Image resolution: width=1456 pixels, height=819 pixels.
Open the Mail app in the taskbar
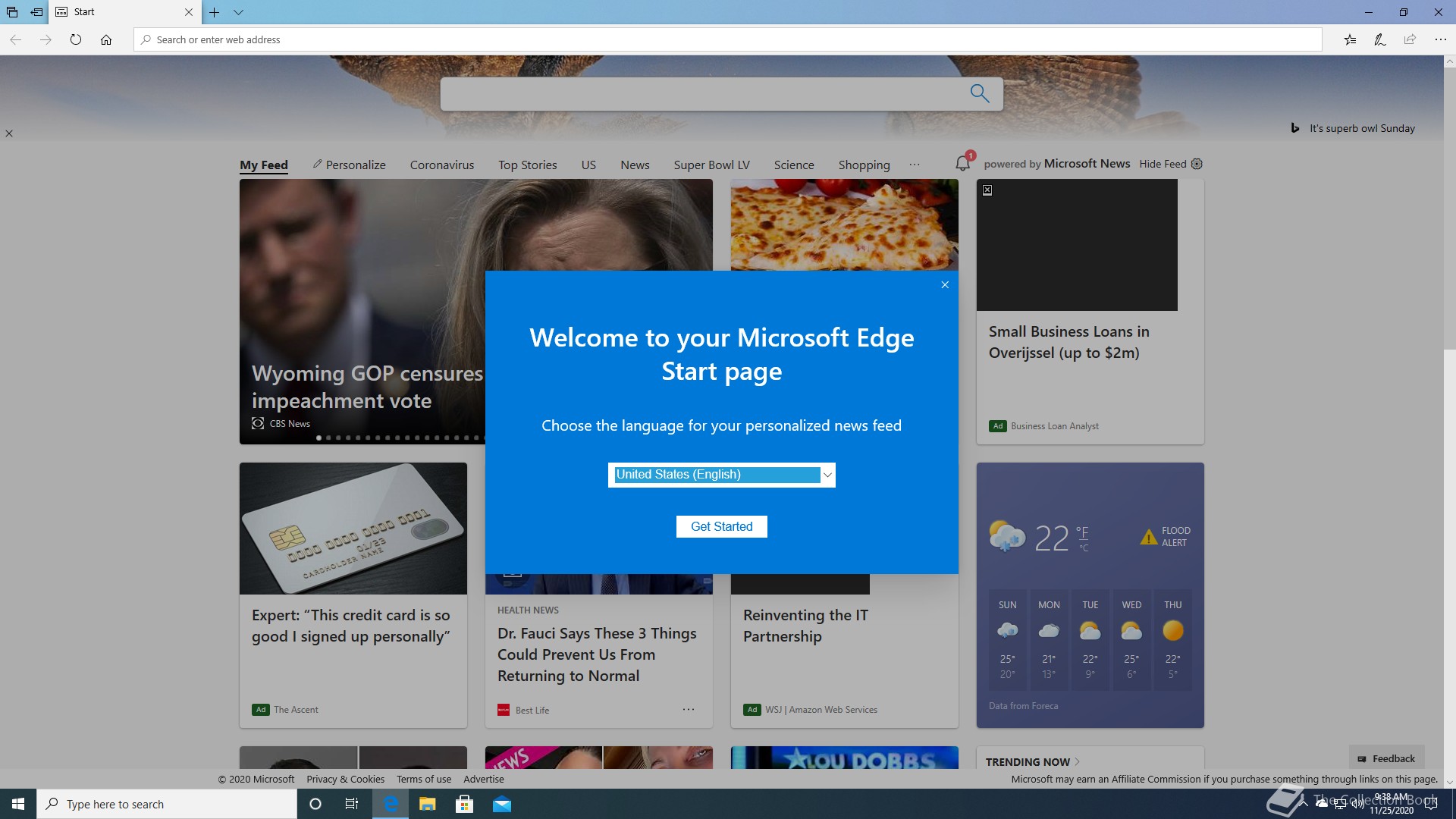coord(502,804)
